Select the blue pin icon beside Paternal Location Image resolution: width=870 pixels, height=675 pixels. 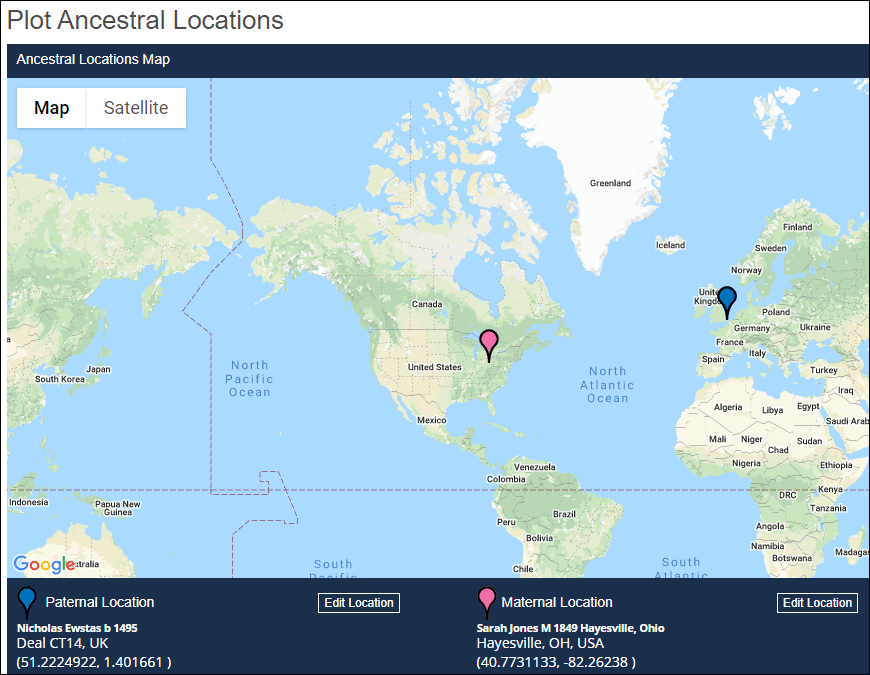coord(26,601)
